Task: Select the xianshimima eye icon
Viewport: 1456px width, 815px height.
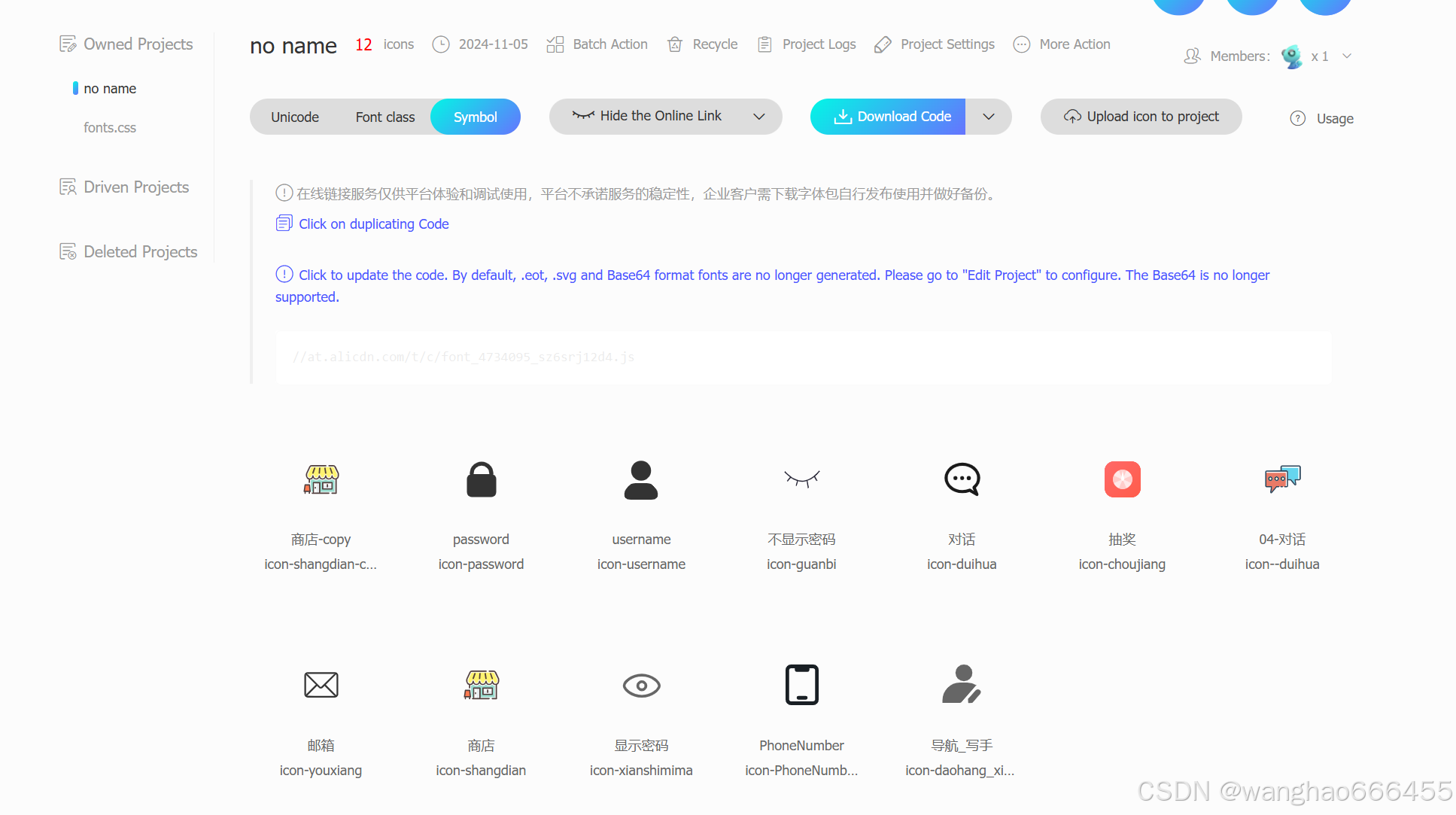Action: click(641, 686)
